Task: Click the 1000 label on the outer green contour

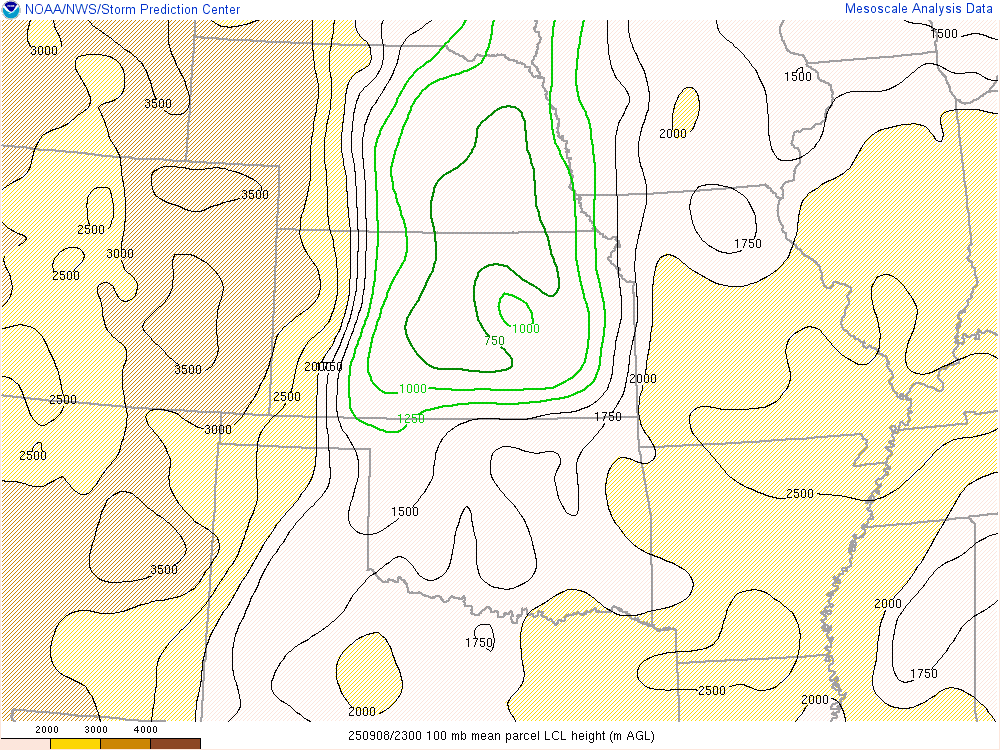Action: tap(413, 389)
